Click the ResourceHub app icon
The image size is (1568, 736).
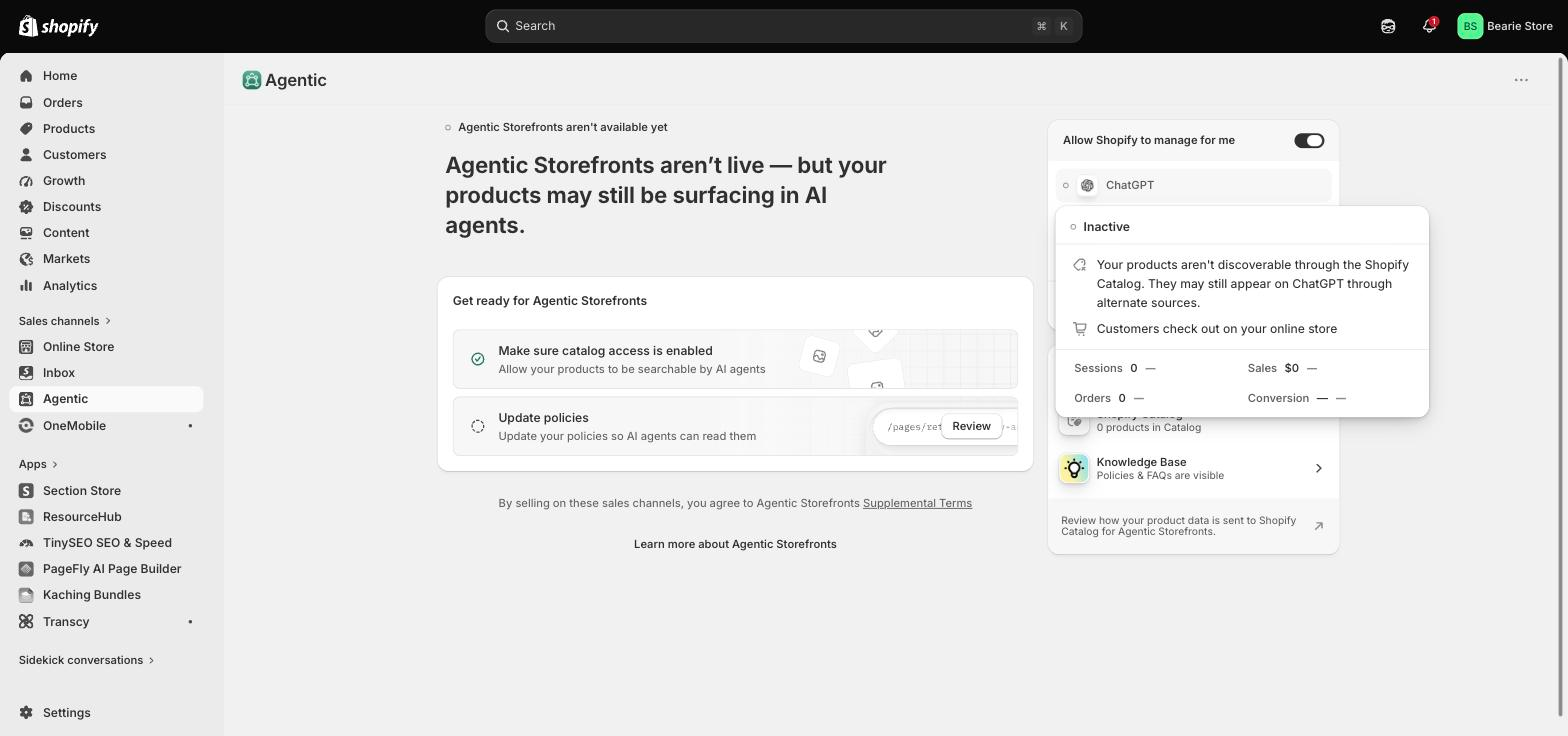click(26, 516)
